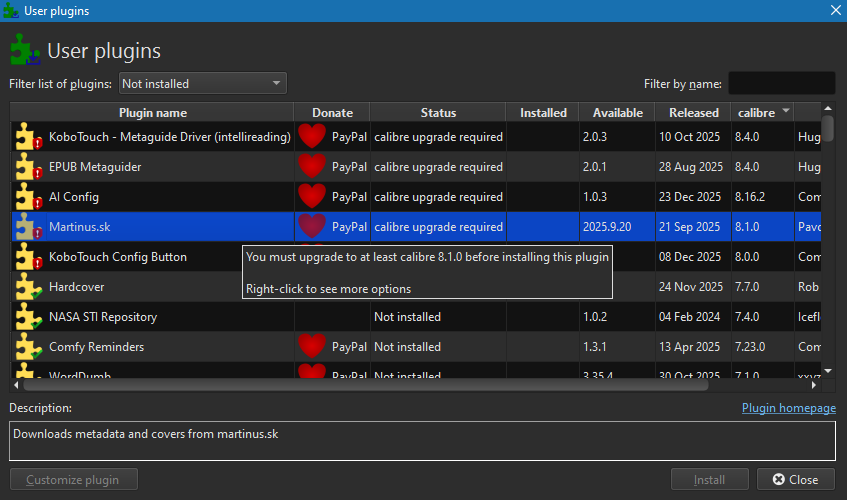Click the scroll up arrow of plugin list
The image size is (847, 500).
pyautogui.click(x=828, y=109)
